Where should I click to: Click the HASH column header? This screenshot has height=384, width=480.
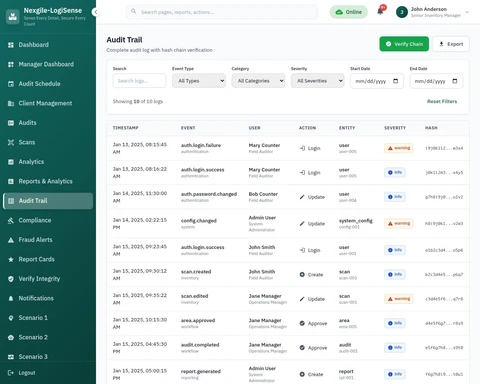431,128
